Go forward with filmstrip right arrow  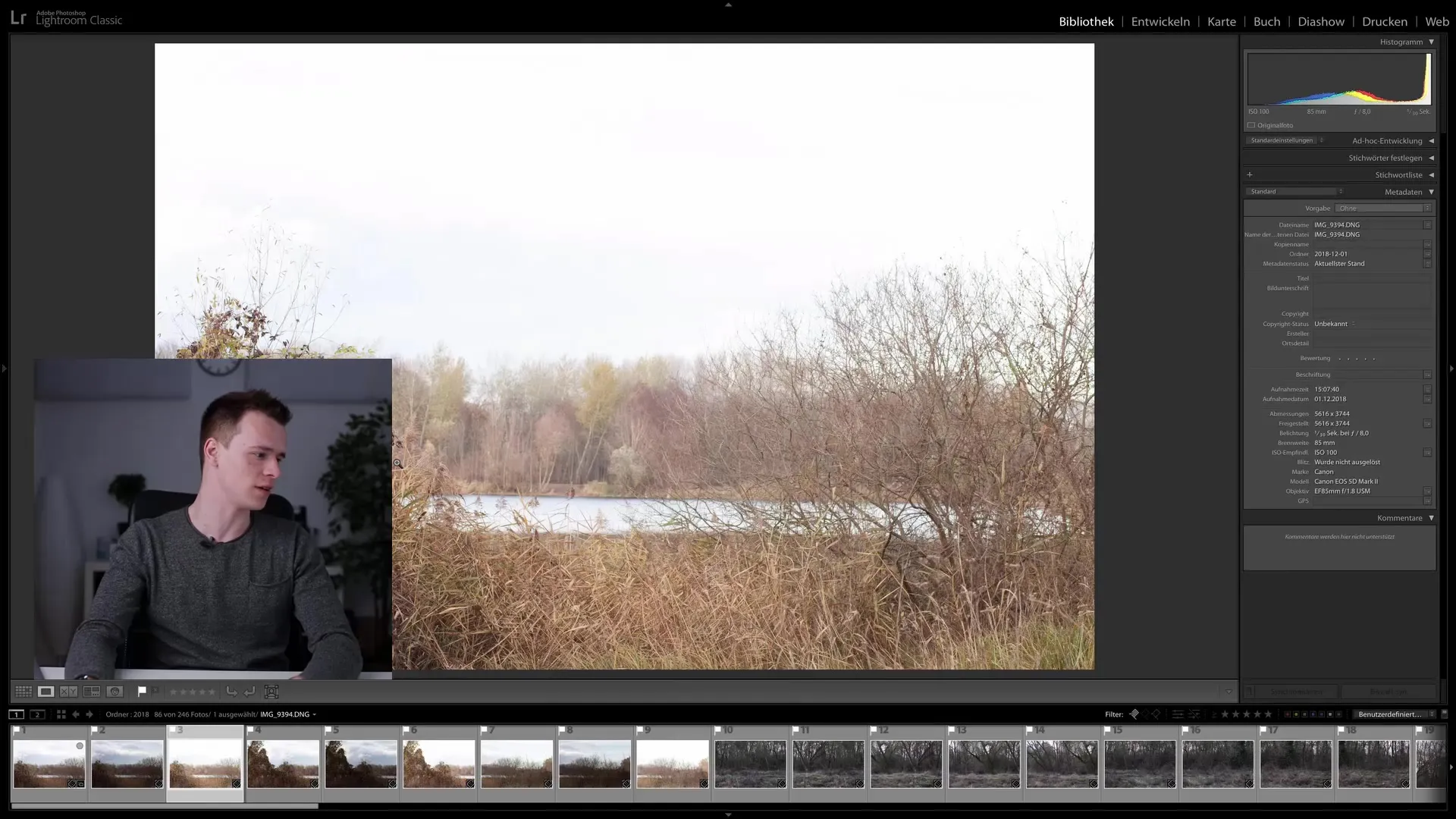pyautogui.click(x=89, y=714)
